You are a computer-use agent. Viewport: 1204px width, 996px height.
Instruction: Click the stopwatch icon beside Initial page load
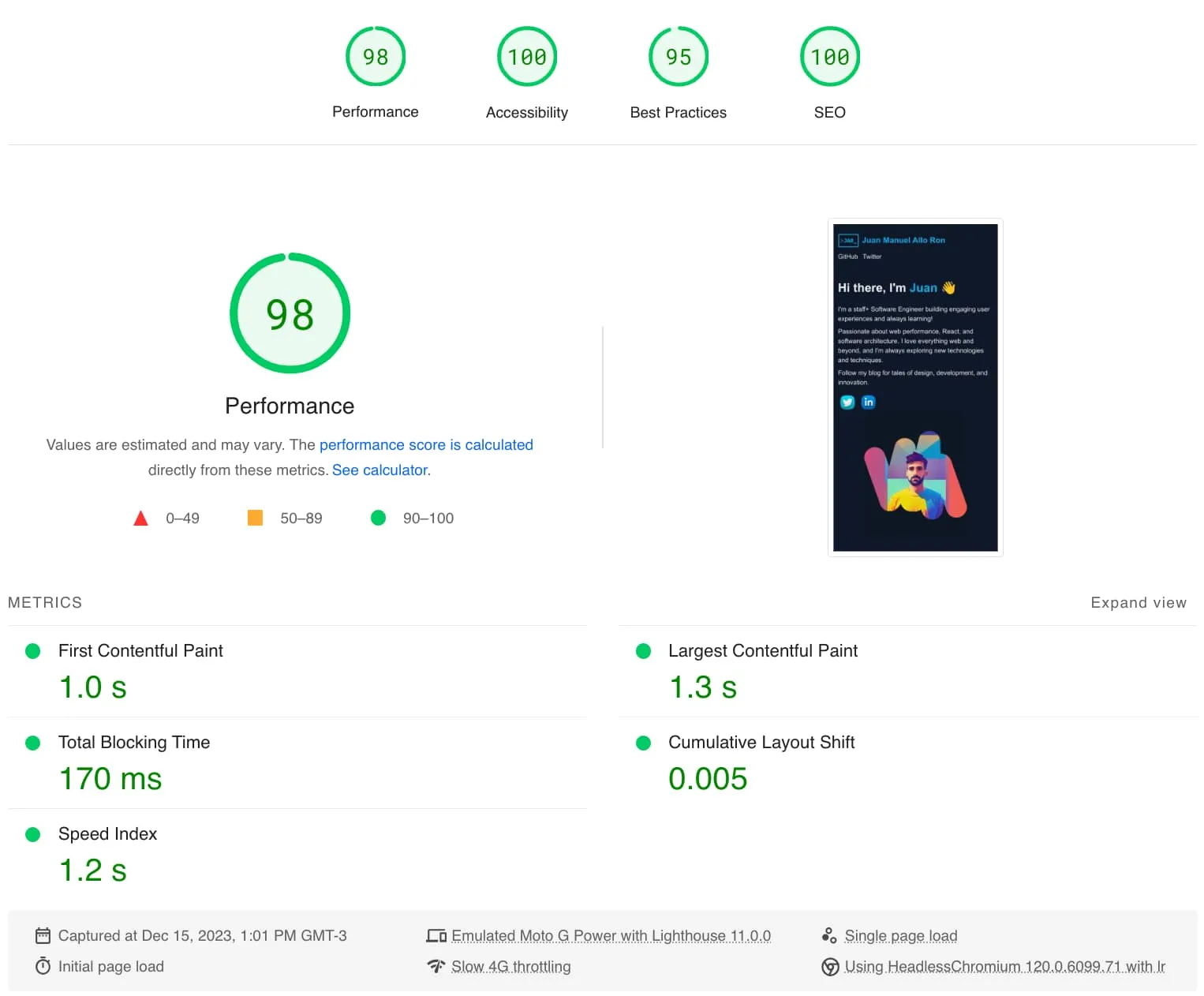[43, 966]
